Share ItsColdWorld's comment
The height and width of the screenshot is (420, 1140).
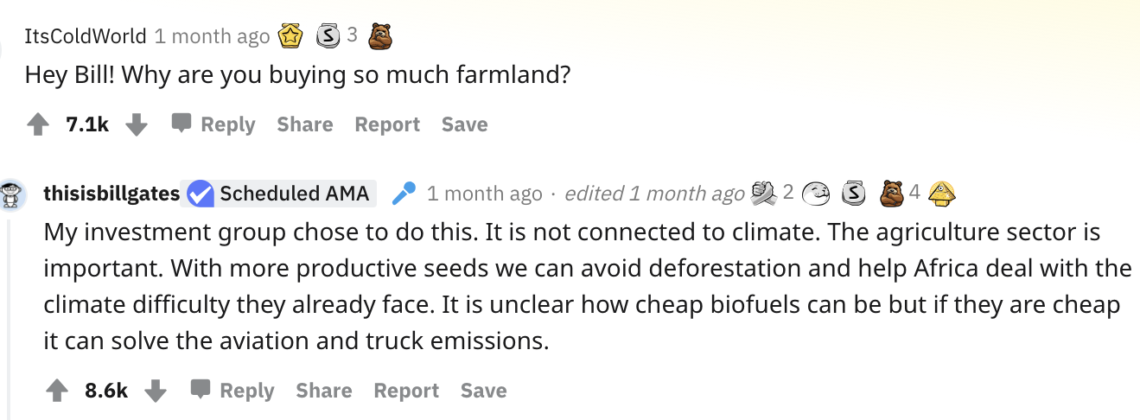(304, 125)
